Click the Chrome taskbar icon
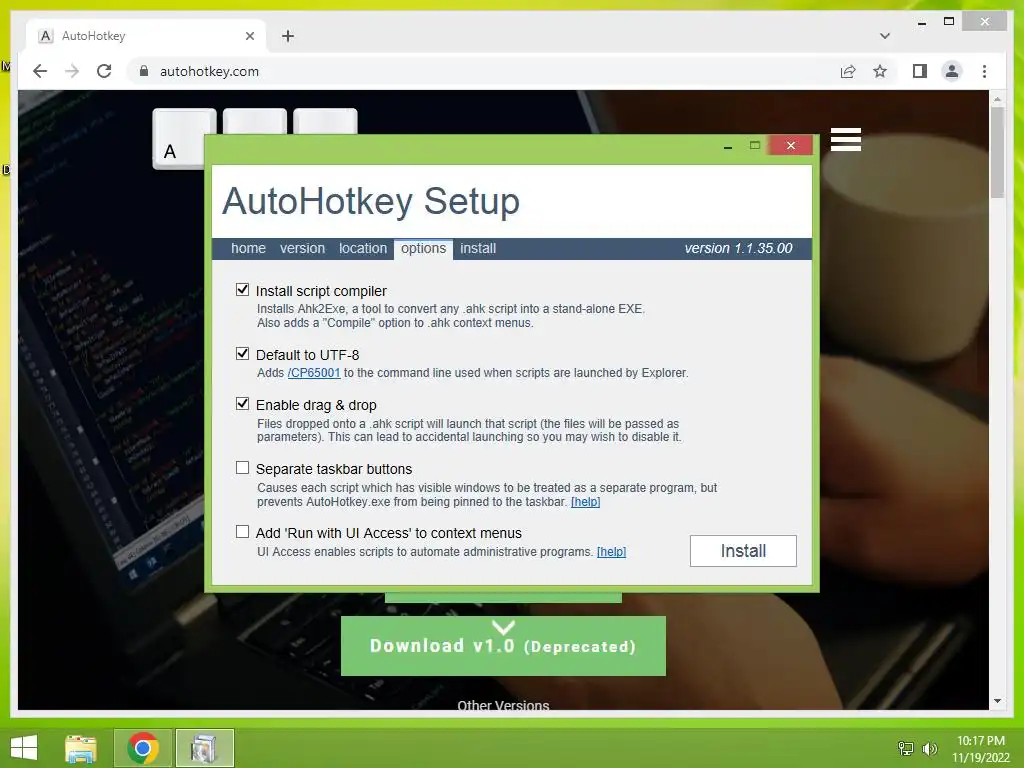The width and height of the screenshot is (1024, 768). click(x=143, y=748)
